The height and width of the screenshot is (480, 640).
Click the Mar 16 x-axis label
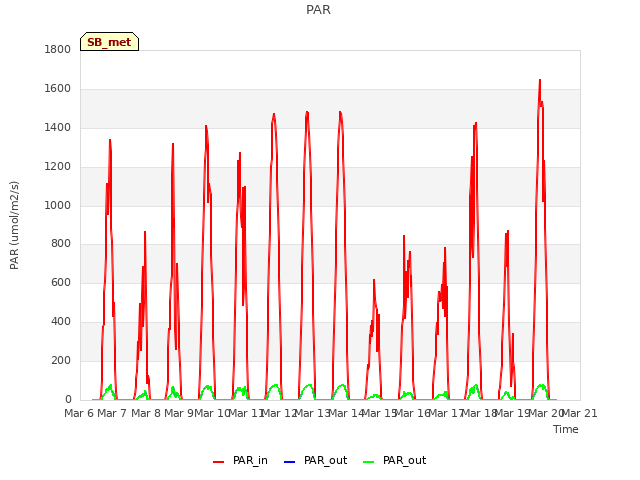pos(412,413)
